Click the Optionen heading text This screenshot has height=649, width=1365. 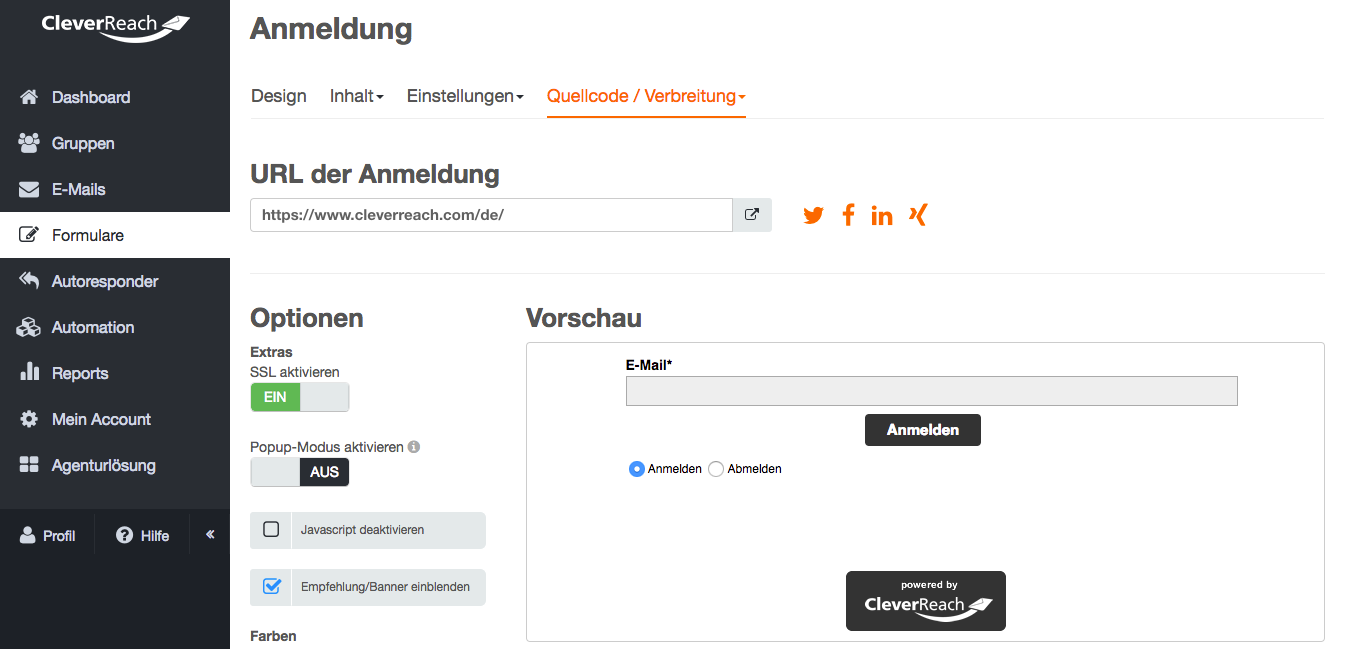pos(307,318)
